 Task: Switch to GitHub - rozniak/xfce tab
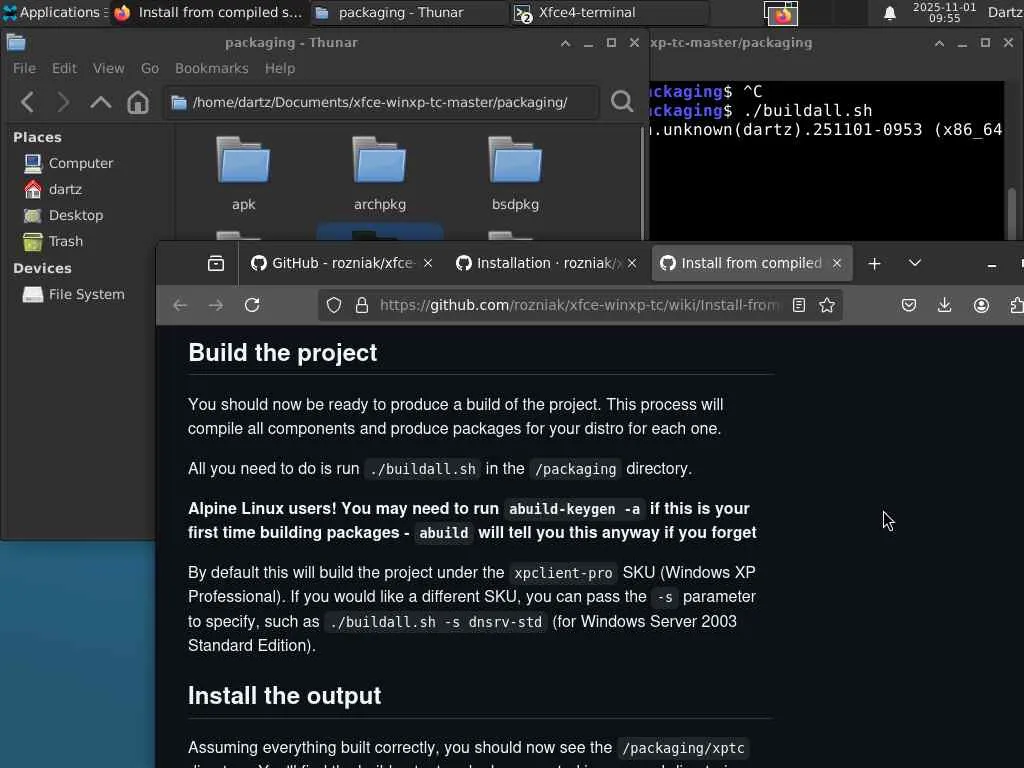point(342,263)
